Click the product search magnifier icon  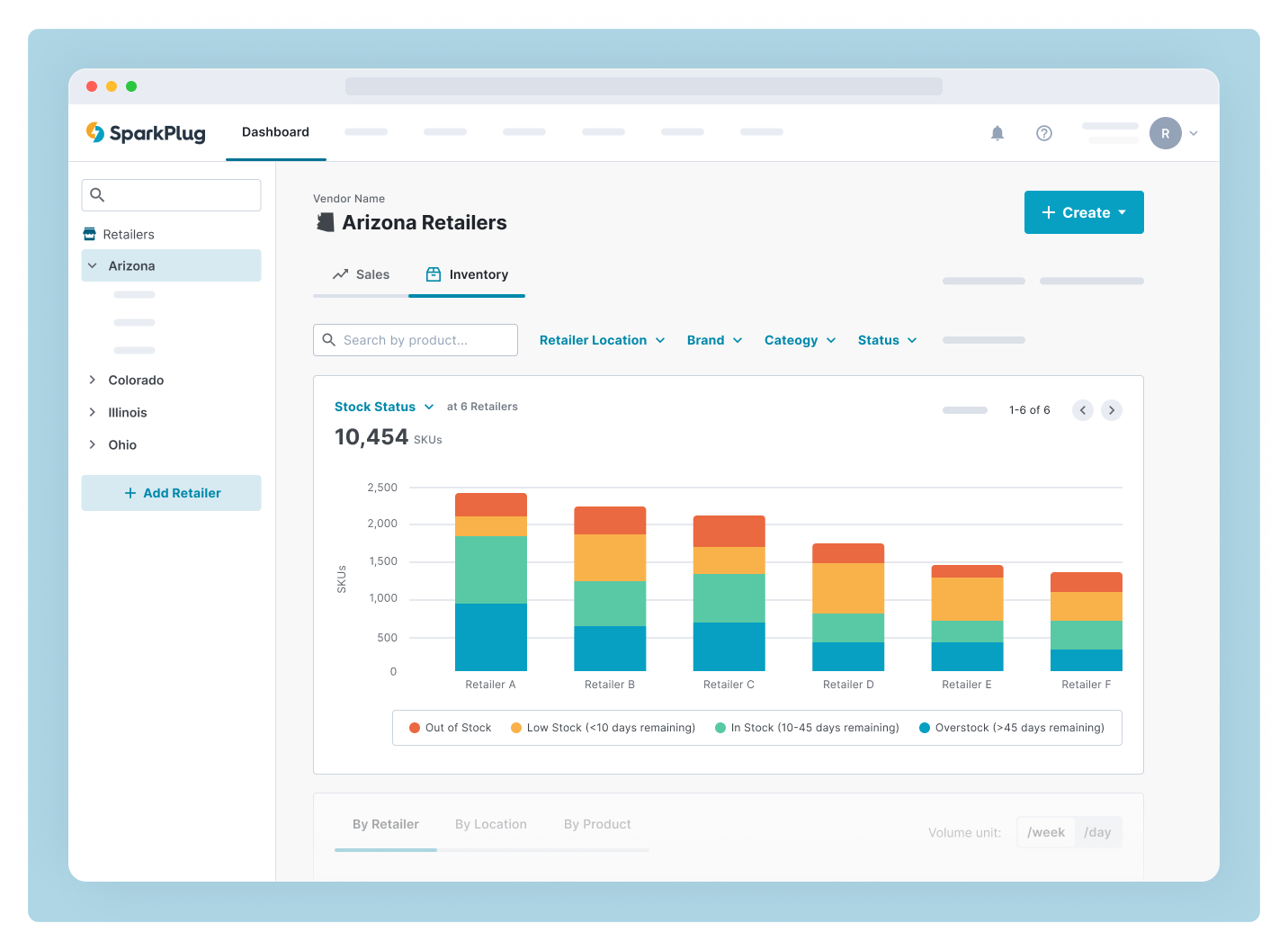click(329, 340)
